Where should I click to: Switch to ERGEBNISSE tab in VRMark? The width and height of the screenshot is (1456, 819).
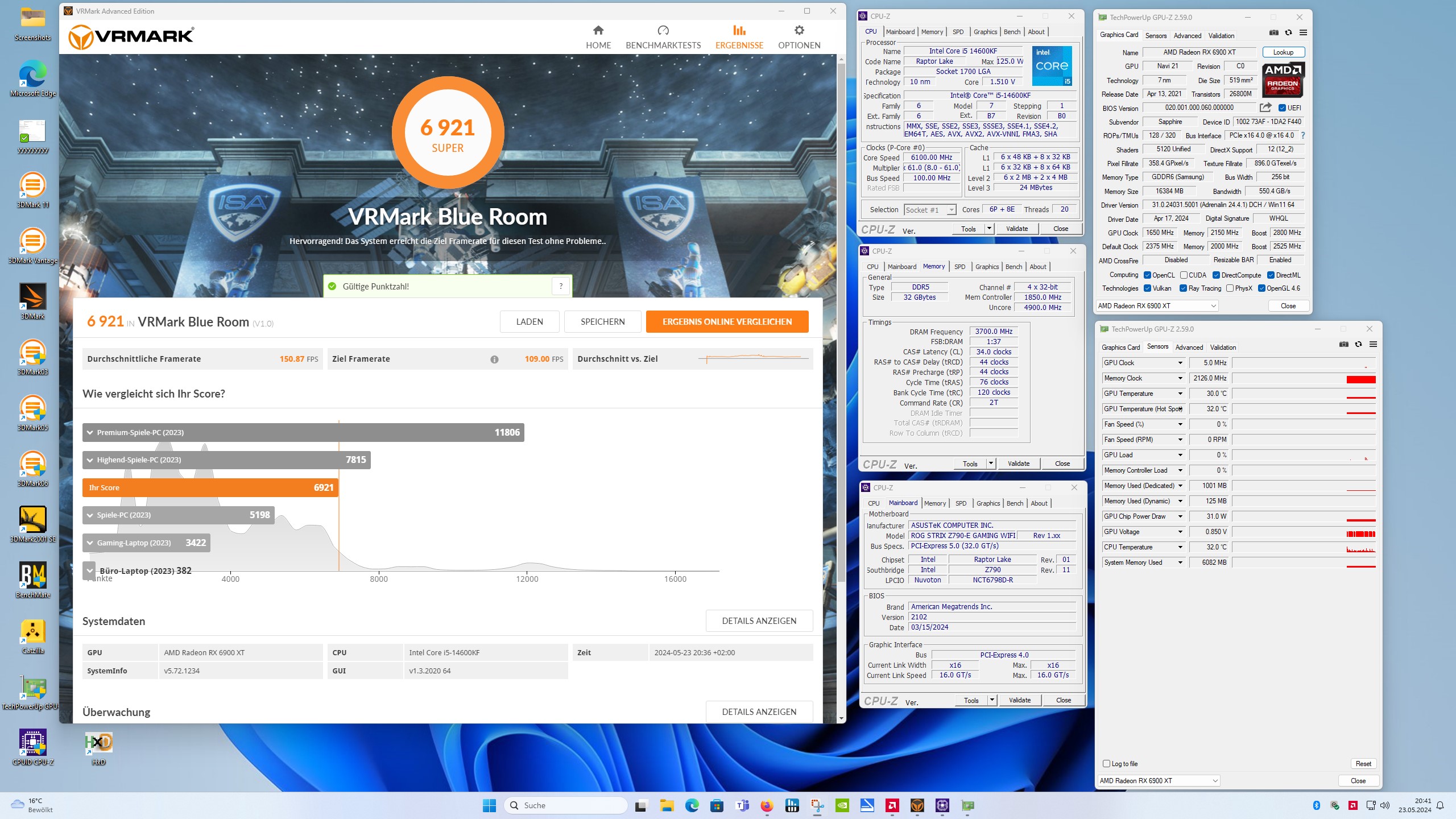pyautogui.click(x=739, y=37)
